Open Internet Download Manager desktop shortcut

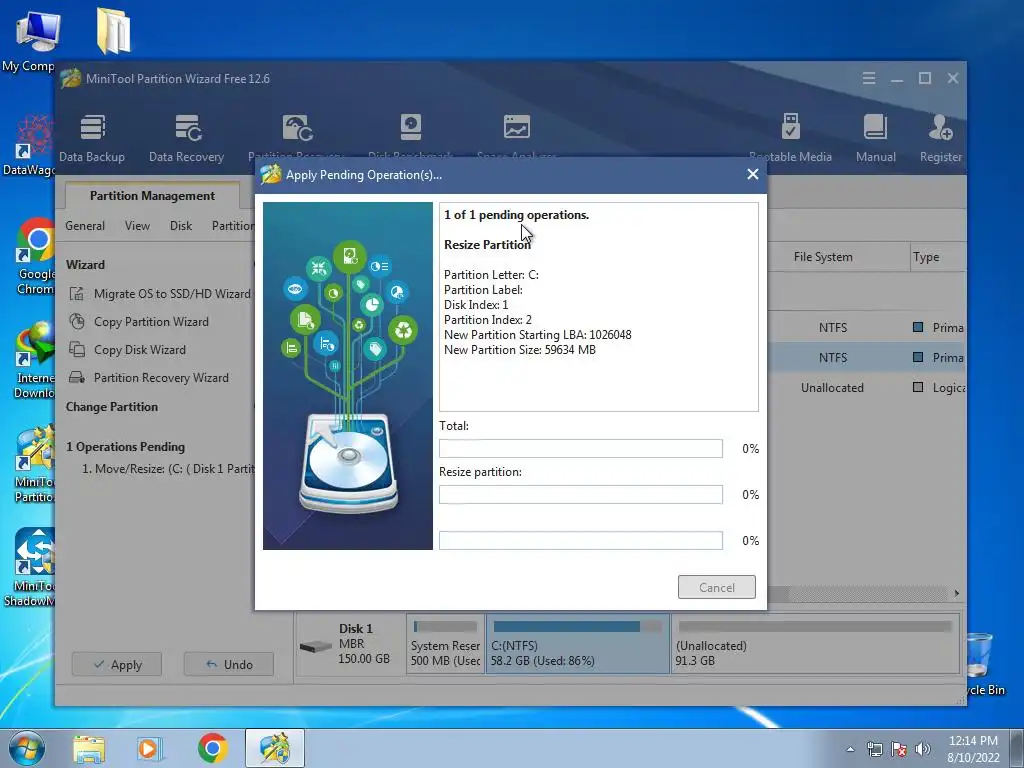point(34,360)
